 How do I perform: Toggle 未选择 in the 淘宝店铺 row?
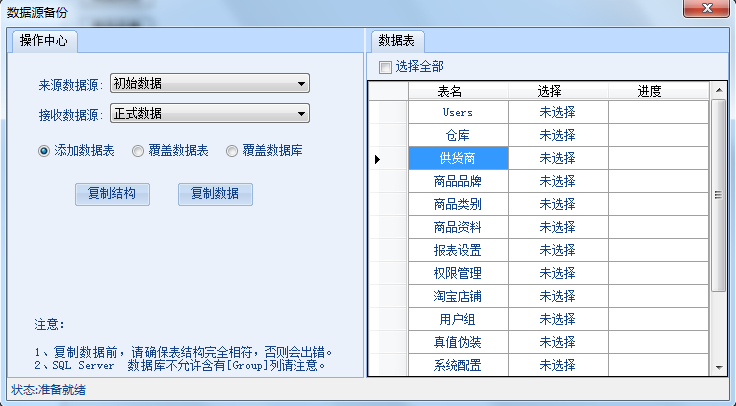click(558, 296)
